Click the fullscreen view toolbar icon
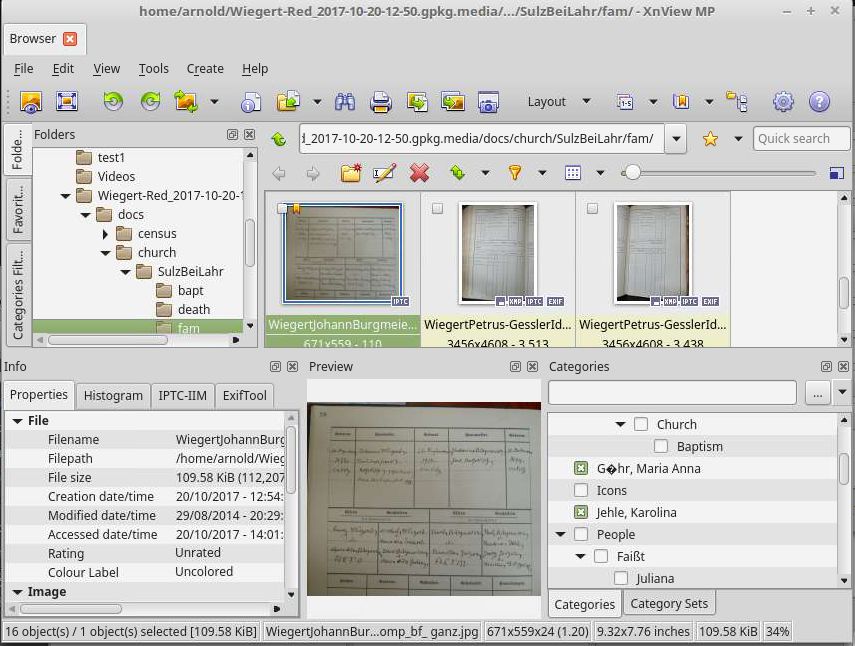The width and height of the screenshot is (855, 646). (66, 102)
